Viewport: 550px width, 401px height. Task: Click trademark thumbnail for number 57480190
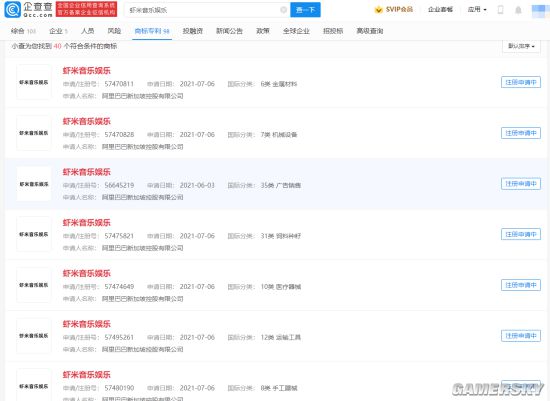pyautogui.click(x=34, y=385)
